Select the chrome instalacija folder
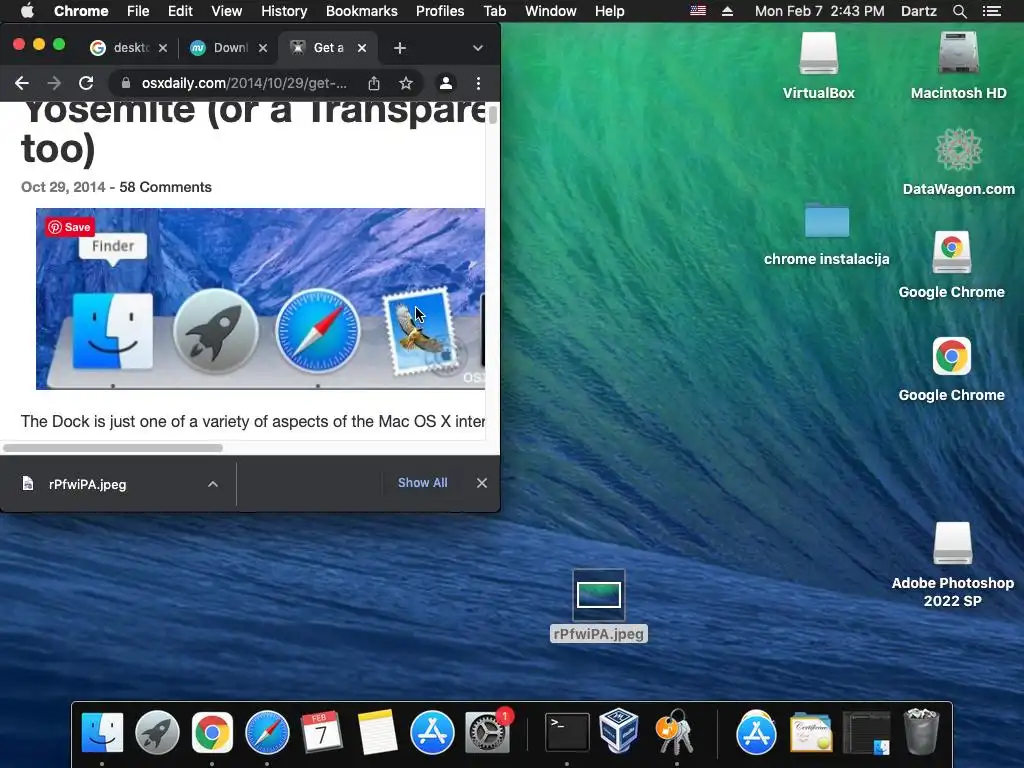 tap(826, 234)
